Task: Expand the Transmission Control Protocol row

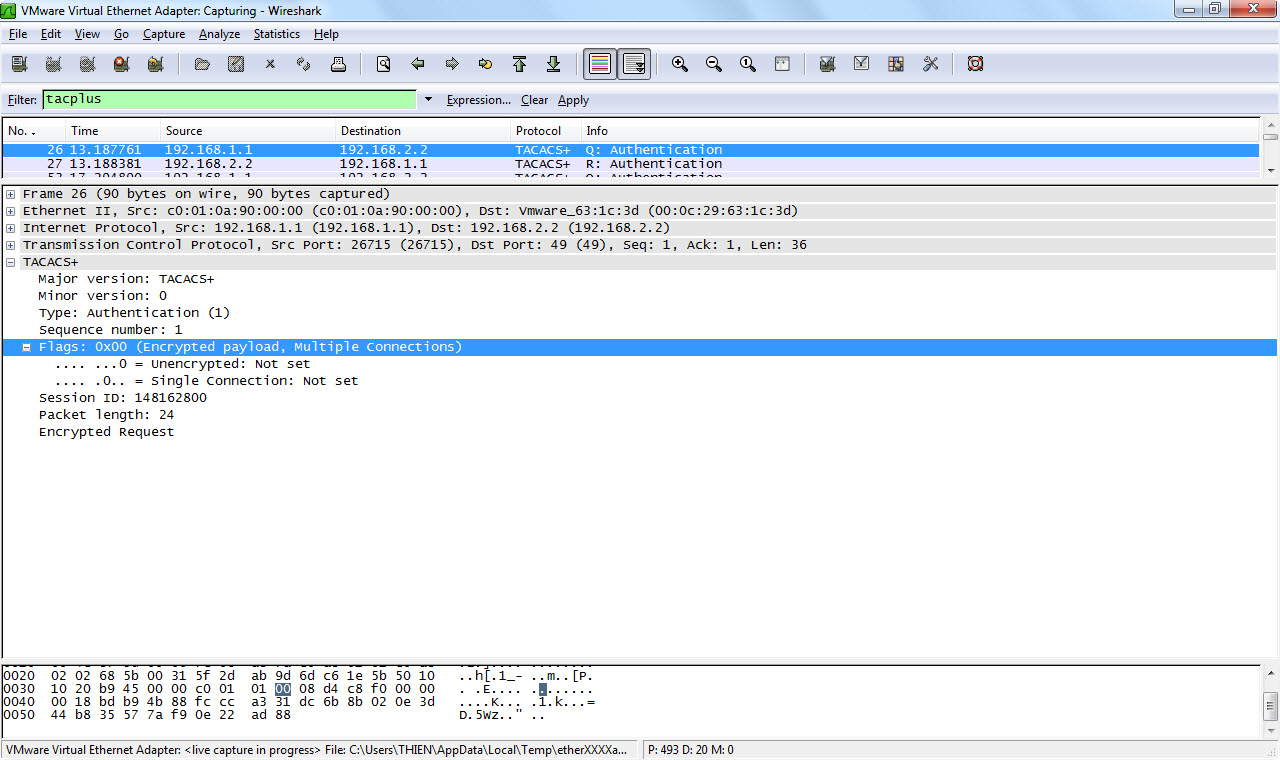Action: click(x=11, y=245)
